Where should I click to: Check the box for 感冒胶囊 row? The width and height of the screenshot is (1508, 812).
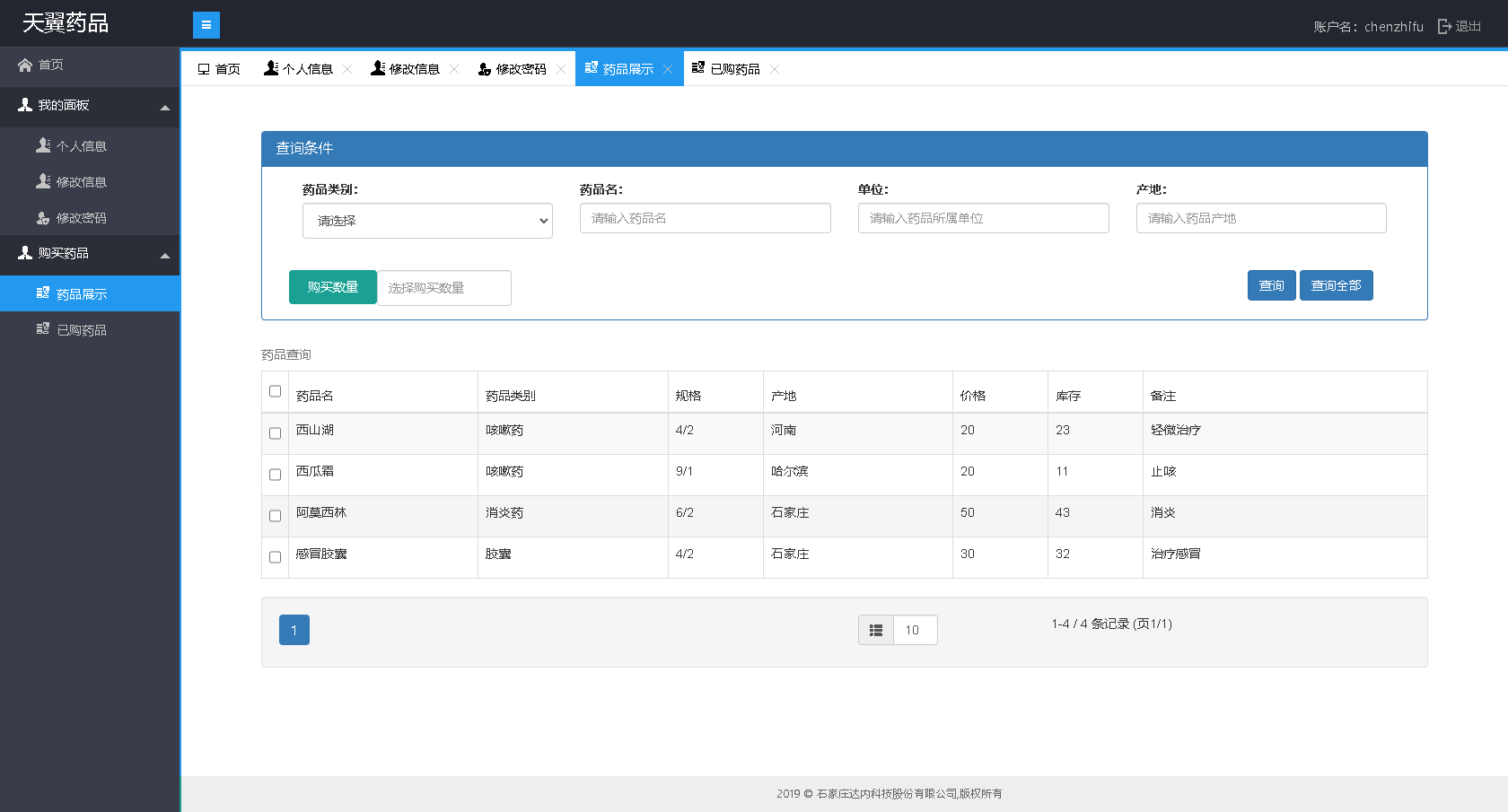coord(276,557)
